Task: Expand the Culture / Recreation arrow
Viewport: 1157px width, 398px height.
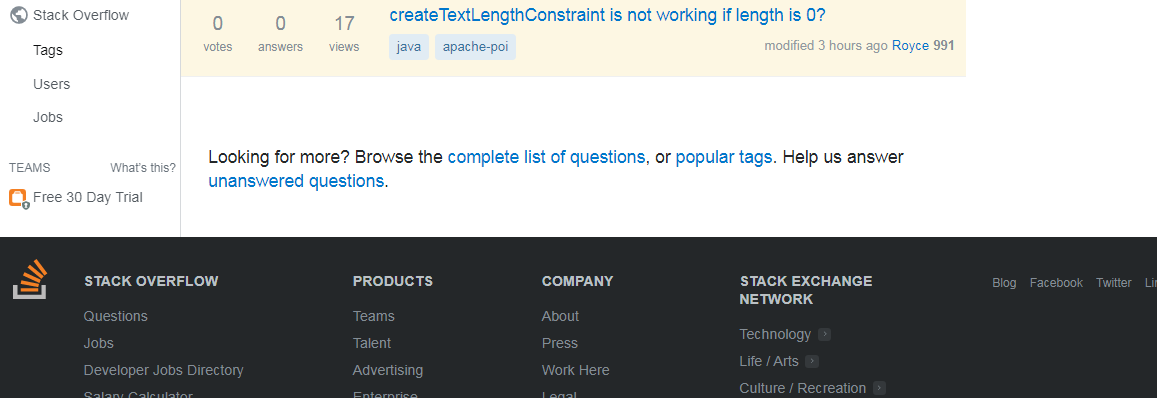Action: point(879,388)
